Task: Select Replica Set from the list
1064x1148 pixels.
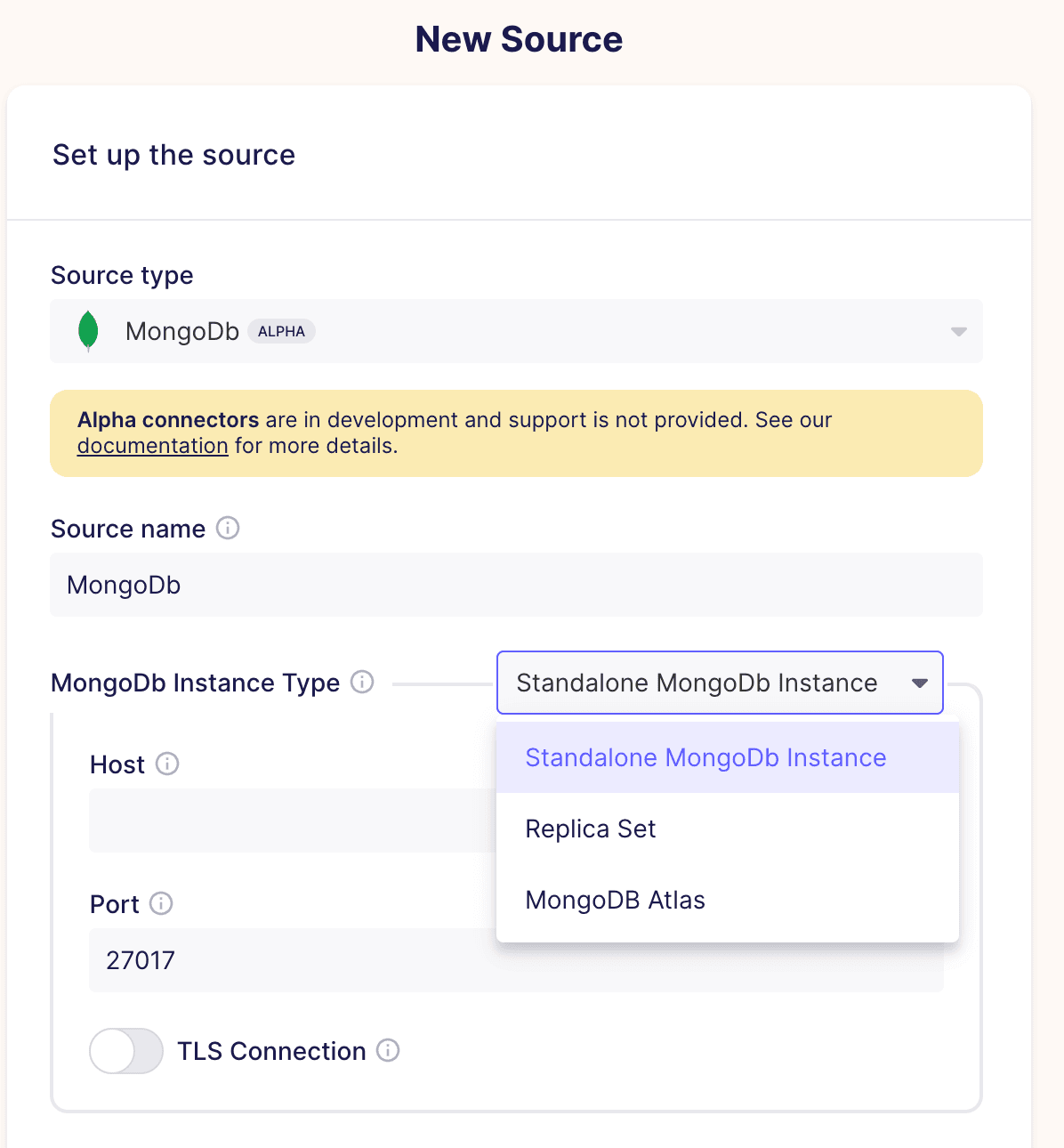Action: [591, 829]
